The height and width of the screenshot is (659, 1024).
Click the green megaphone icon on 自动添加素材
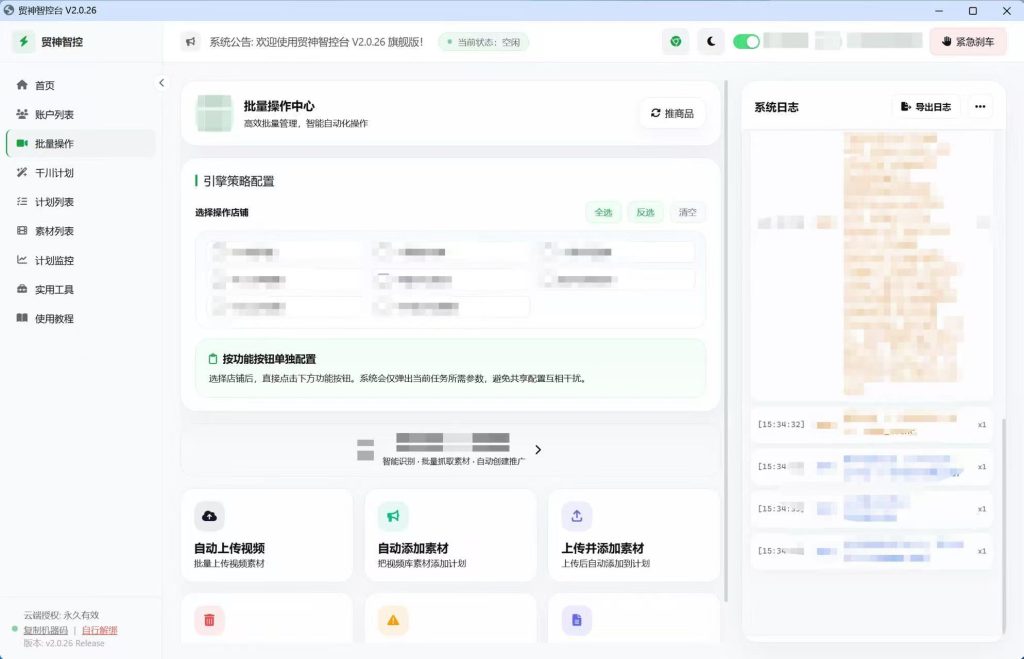(393, 516)
